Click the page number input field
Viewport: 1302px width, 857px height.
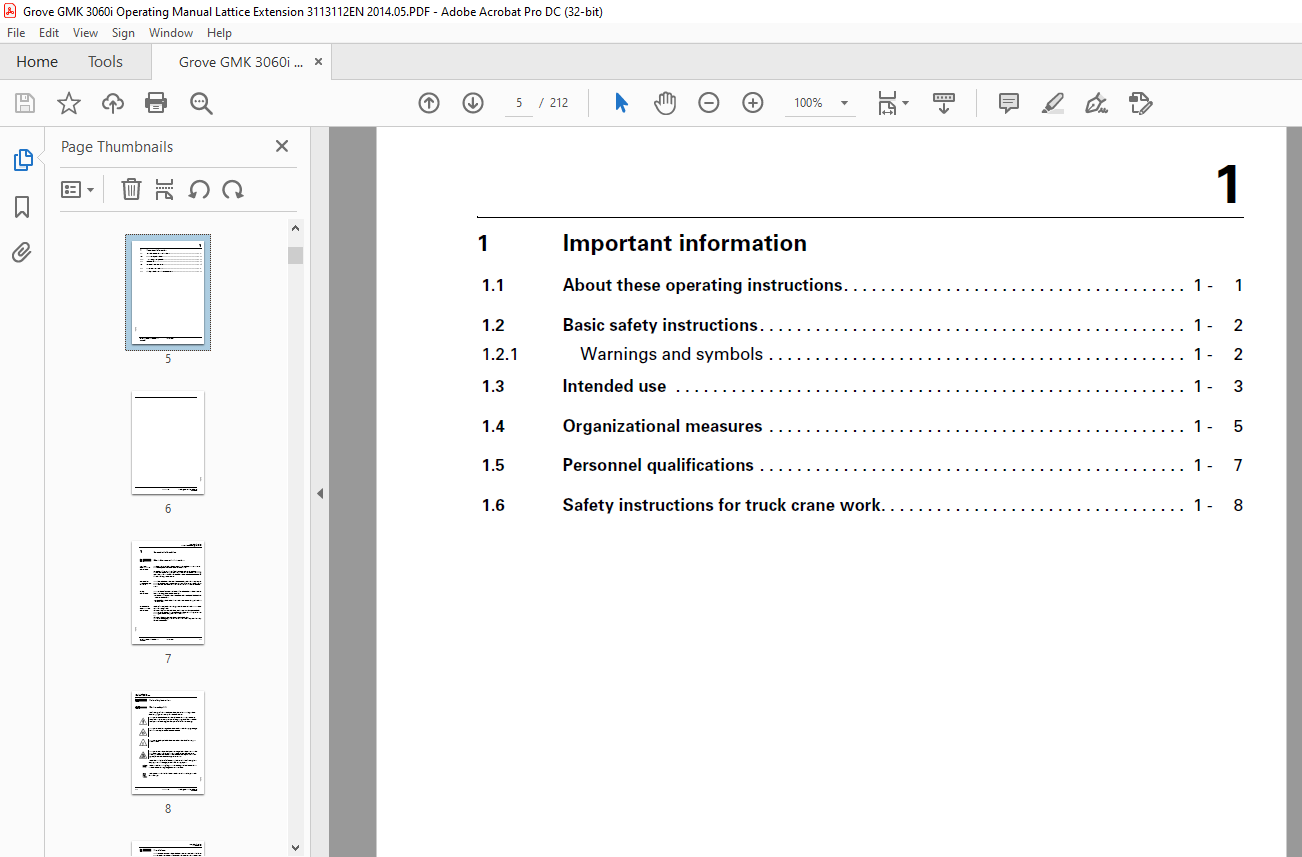click(x=519, y=103)
